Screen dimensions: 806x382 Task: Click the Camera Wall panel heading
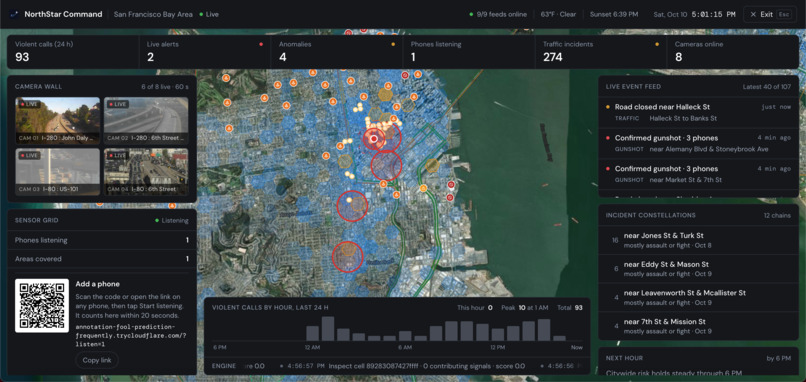[39, 87]
